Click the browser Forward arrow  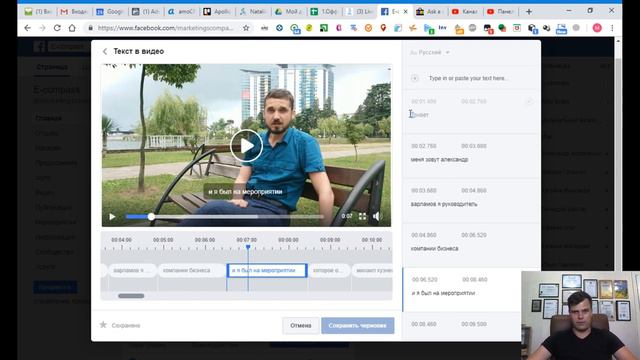pyautogui.click(x=42, y=28)
